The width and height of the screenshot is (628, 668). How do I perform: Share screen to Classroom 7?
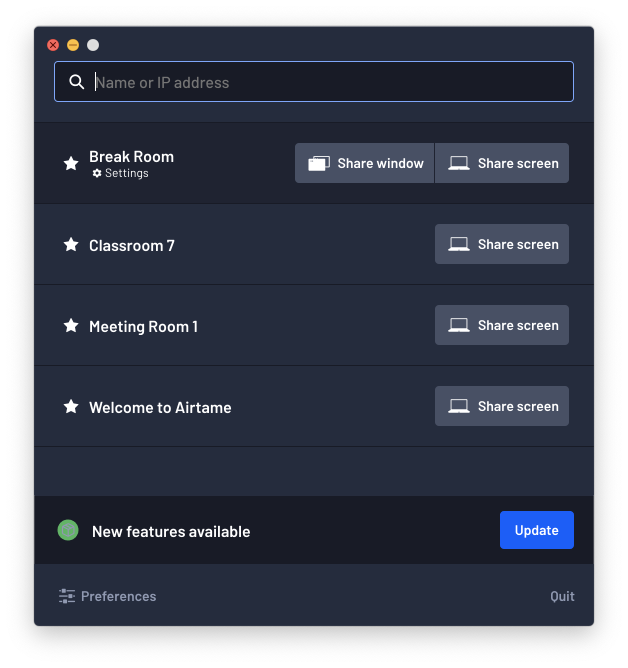tap(502, 244)
